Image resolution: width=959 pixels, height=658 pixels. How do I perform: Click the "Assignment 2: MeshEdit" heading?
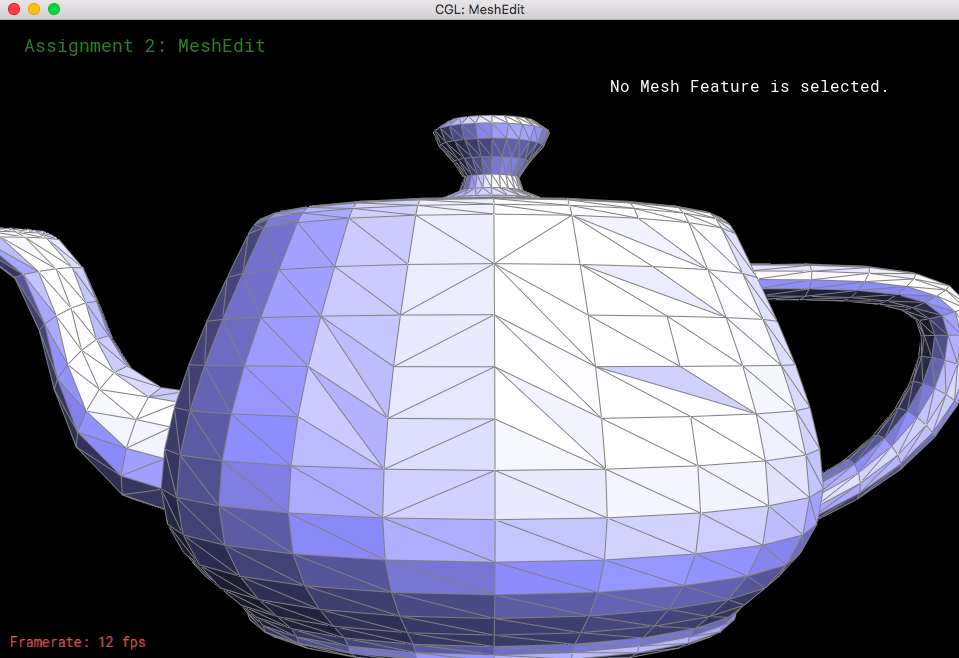[x=145, y=46]
